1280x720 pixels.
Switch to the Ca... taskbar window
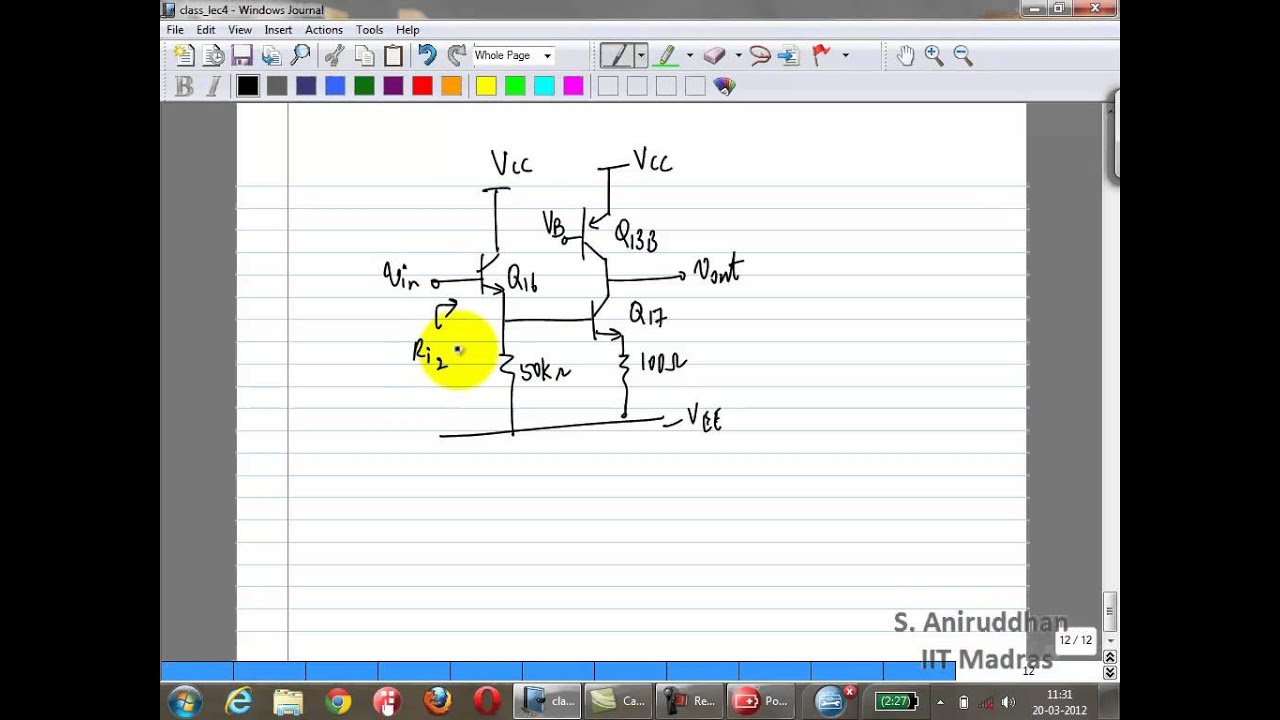pyautogui.click(x=618, y=701)
